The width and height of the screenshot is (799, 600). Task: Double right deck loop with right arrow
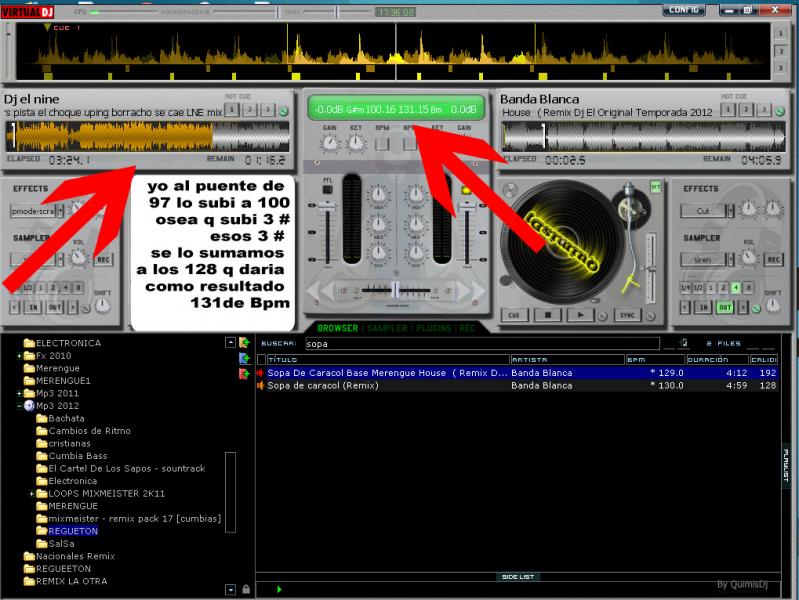point(743,307)
